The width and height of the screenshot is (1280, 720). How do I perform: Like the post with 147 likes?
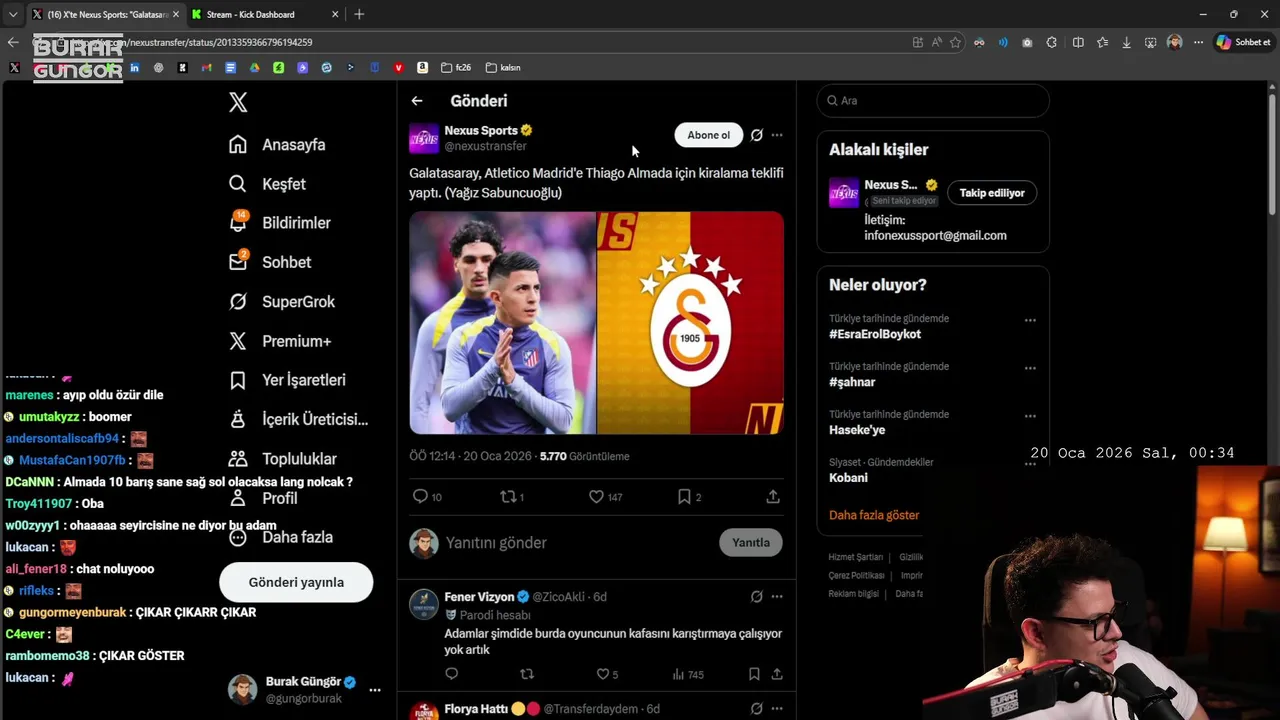605,496
